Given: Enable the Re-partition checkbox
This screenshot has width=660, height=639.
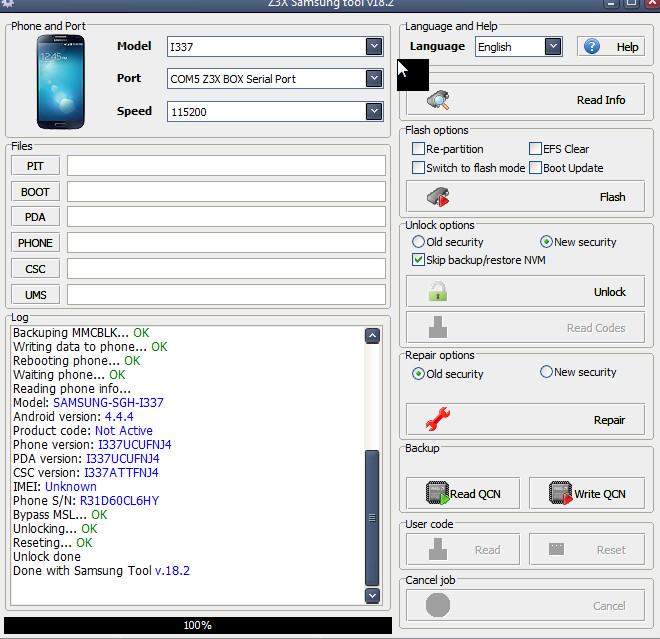Looking at the screenshot, I should (x=418, y=149).
